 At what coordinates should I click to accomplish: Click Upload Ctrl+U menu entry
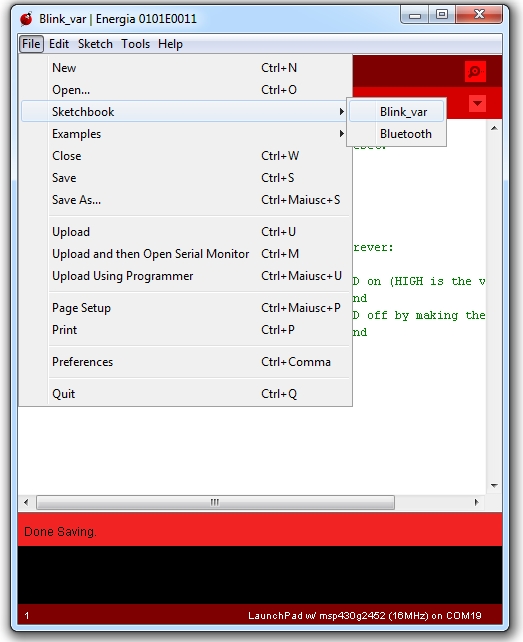click(x=185, y=232)
